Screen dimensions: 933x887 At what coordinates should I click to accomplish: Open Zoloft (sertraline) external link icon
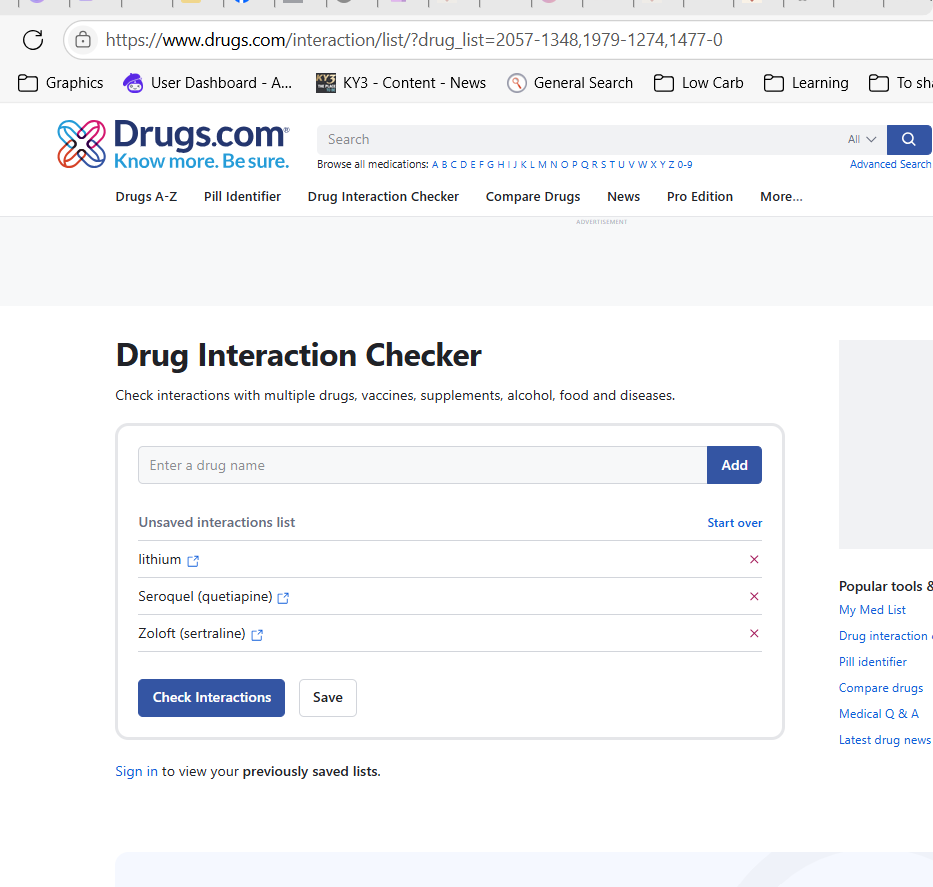click(257, 635)
